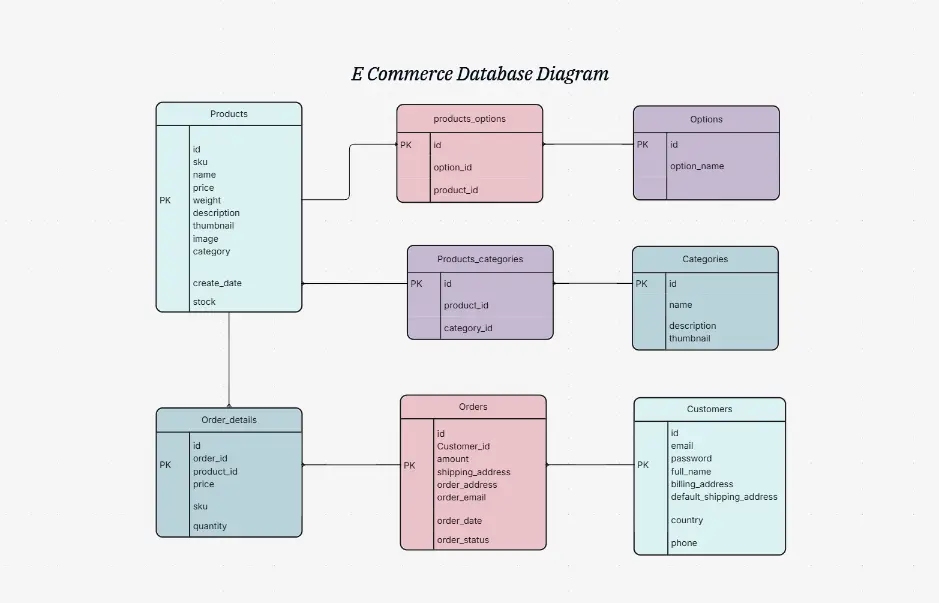The width and height of the screenshot is (939, 603).
Task: Select the connector between Products and Order_details
Action: pos(228,360)
